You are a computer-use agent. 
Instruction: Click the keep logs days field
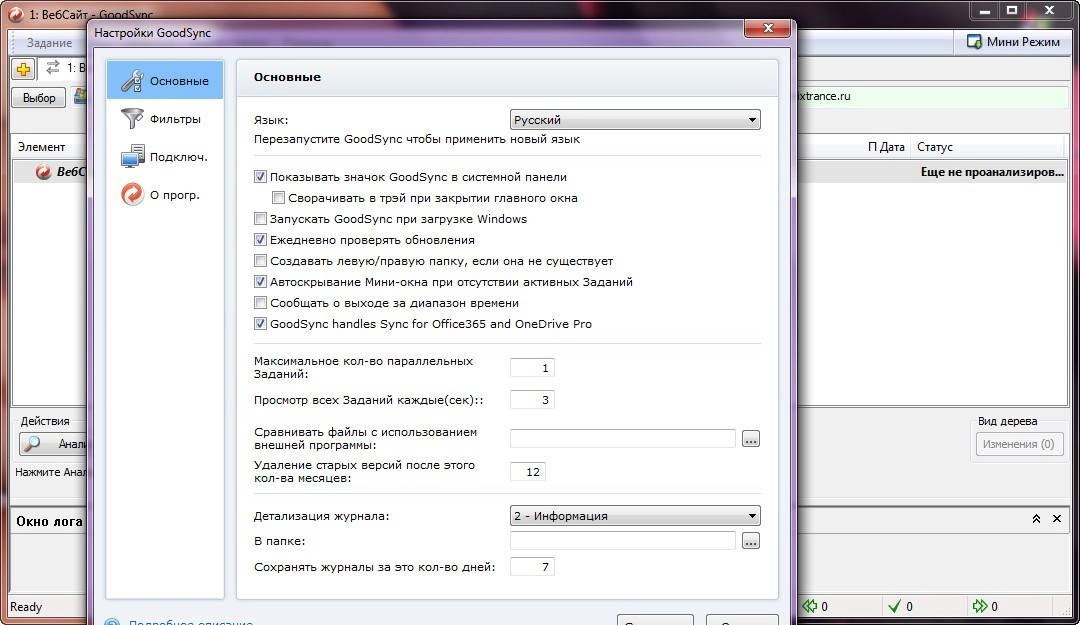pos(532,566)
